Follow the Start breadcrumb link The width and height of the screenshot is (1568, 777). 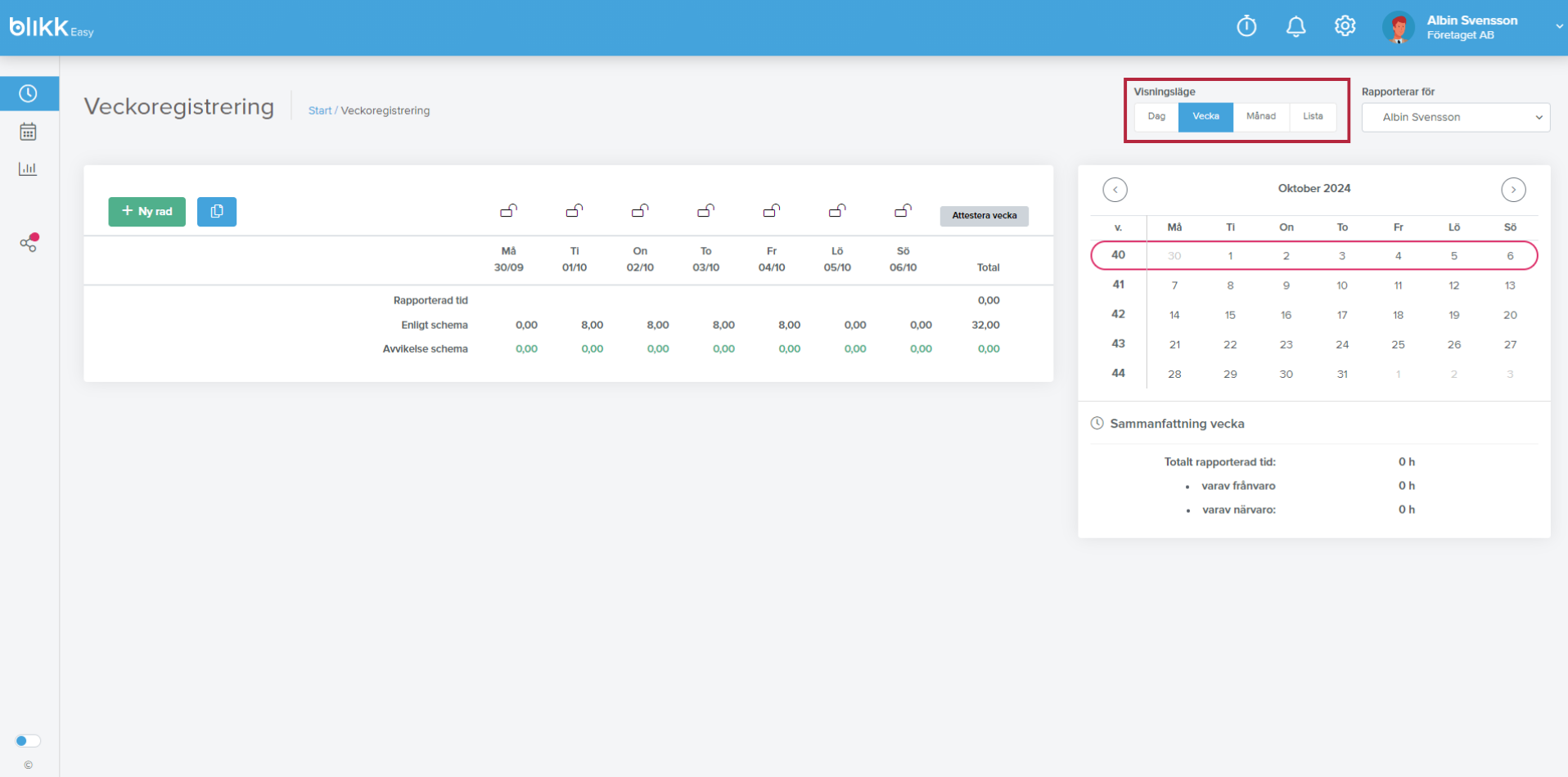tap(320, 110)
